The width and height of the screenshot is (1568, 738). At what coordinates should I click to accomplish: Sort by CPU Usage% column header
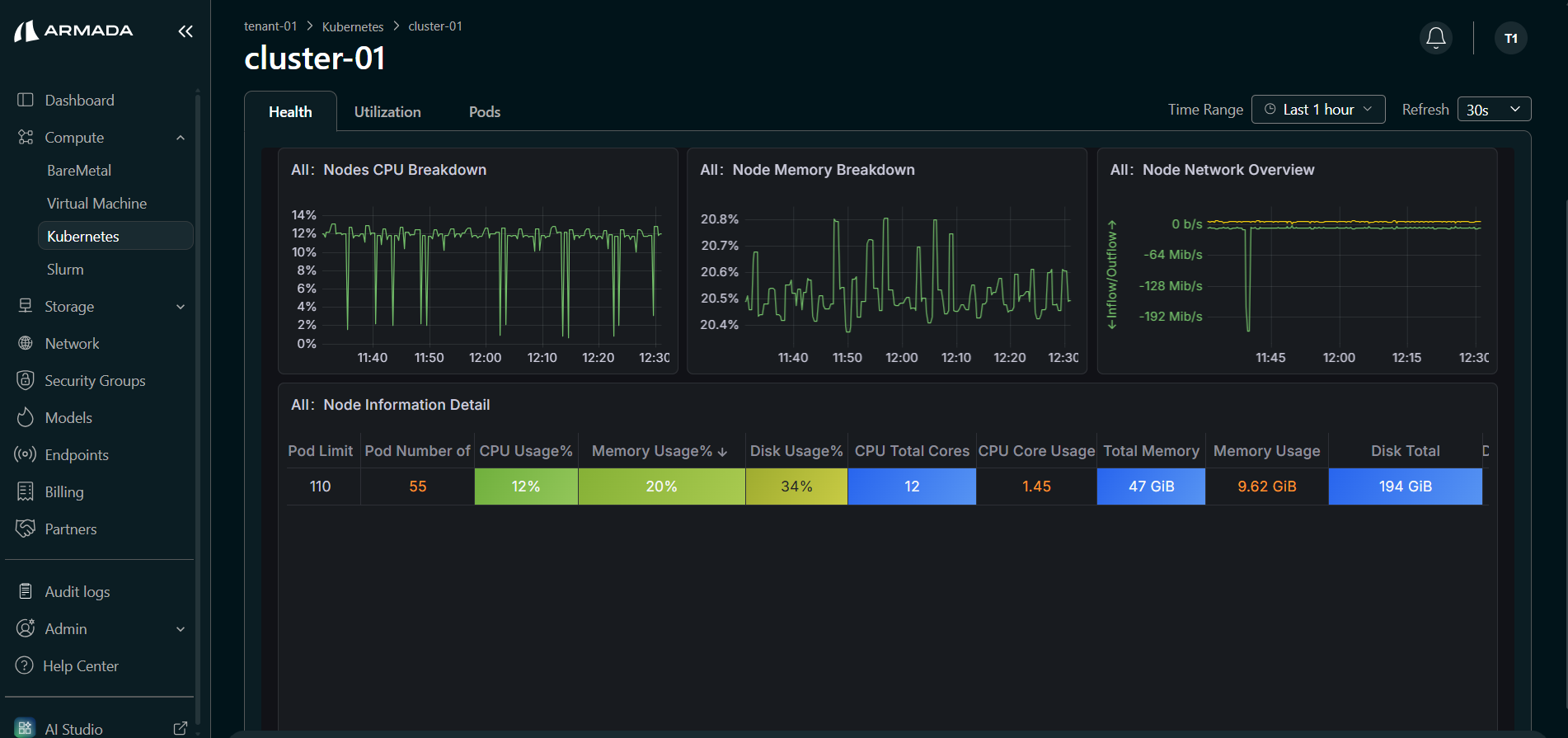click(x=526, y=451)
